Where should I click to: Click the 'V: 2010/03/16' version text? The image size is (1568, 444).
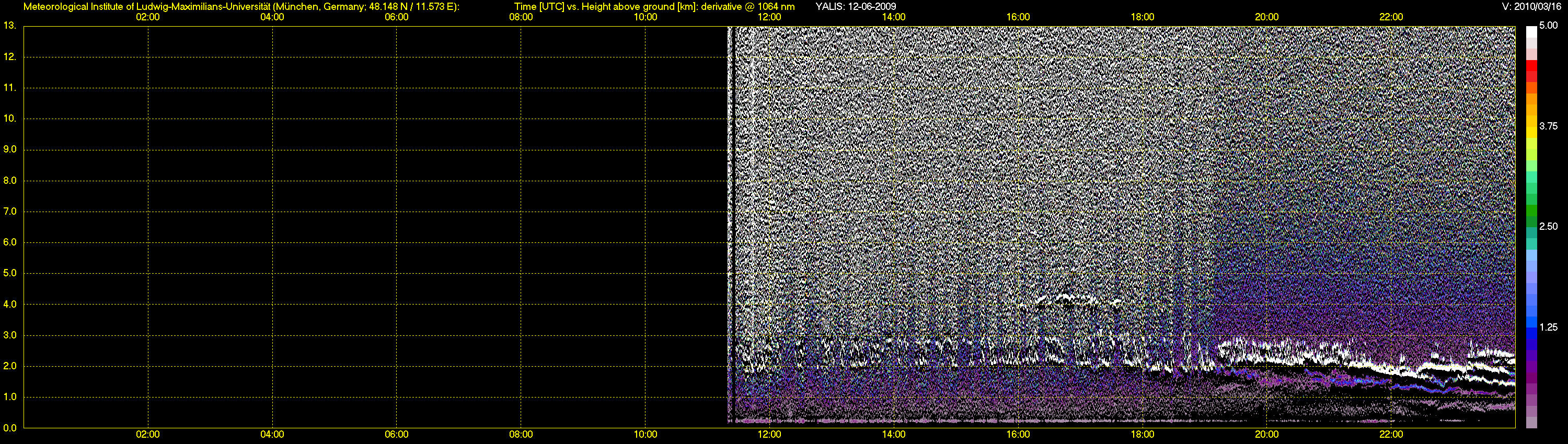coord(1530,7)
